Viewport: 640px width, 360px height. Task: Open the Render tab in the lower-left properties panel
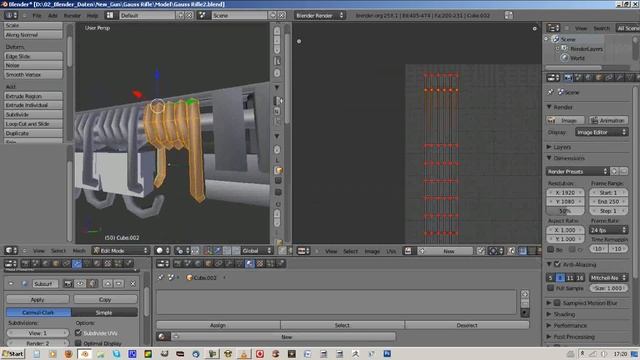[25, 264]
